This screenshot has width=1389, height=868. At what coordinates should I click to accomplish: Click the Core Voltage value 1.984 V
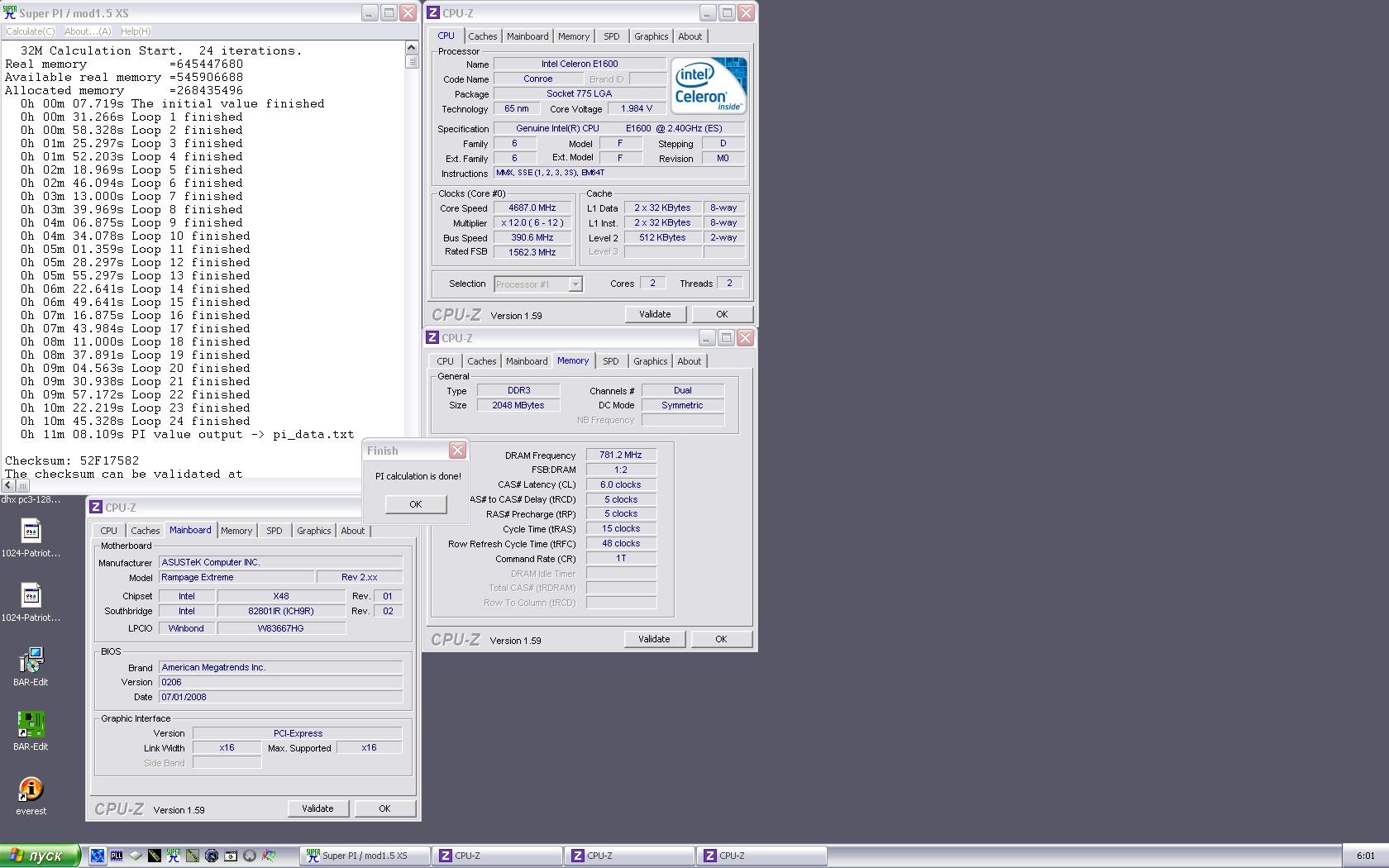coord(637,109)
